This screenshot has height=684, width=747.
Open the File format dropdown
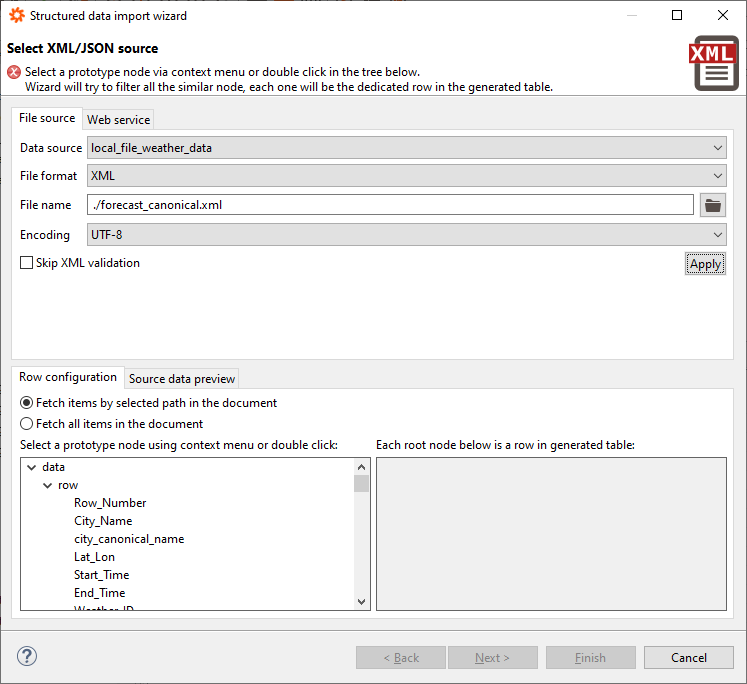[405, 176]
